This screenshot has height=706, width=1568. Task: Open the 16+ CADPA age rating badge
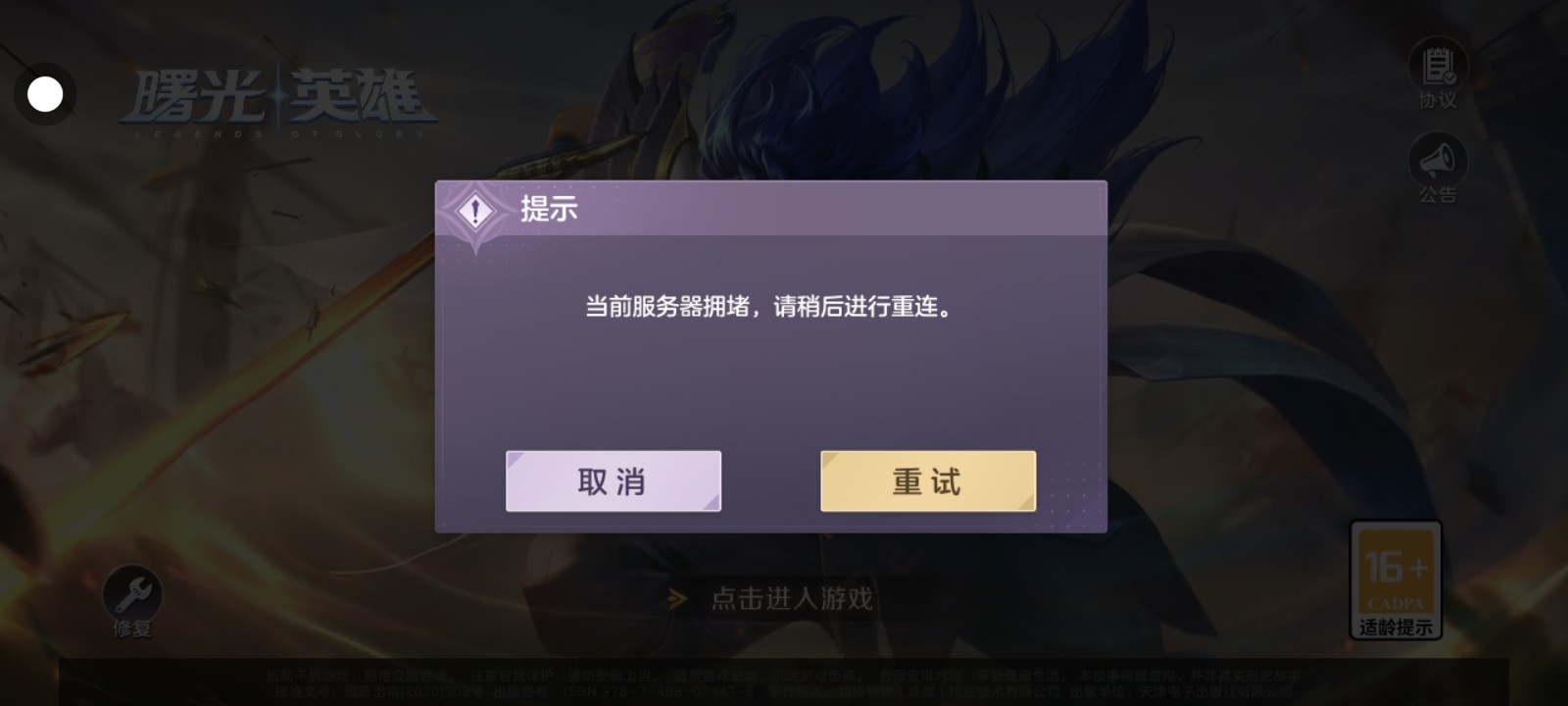tap(1396, 580)
